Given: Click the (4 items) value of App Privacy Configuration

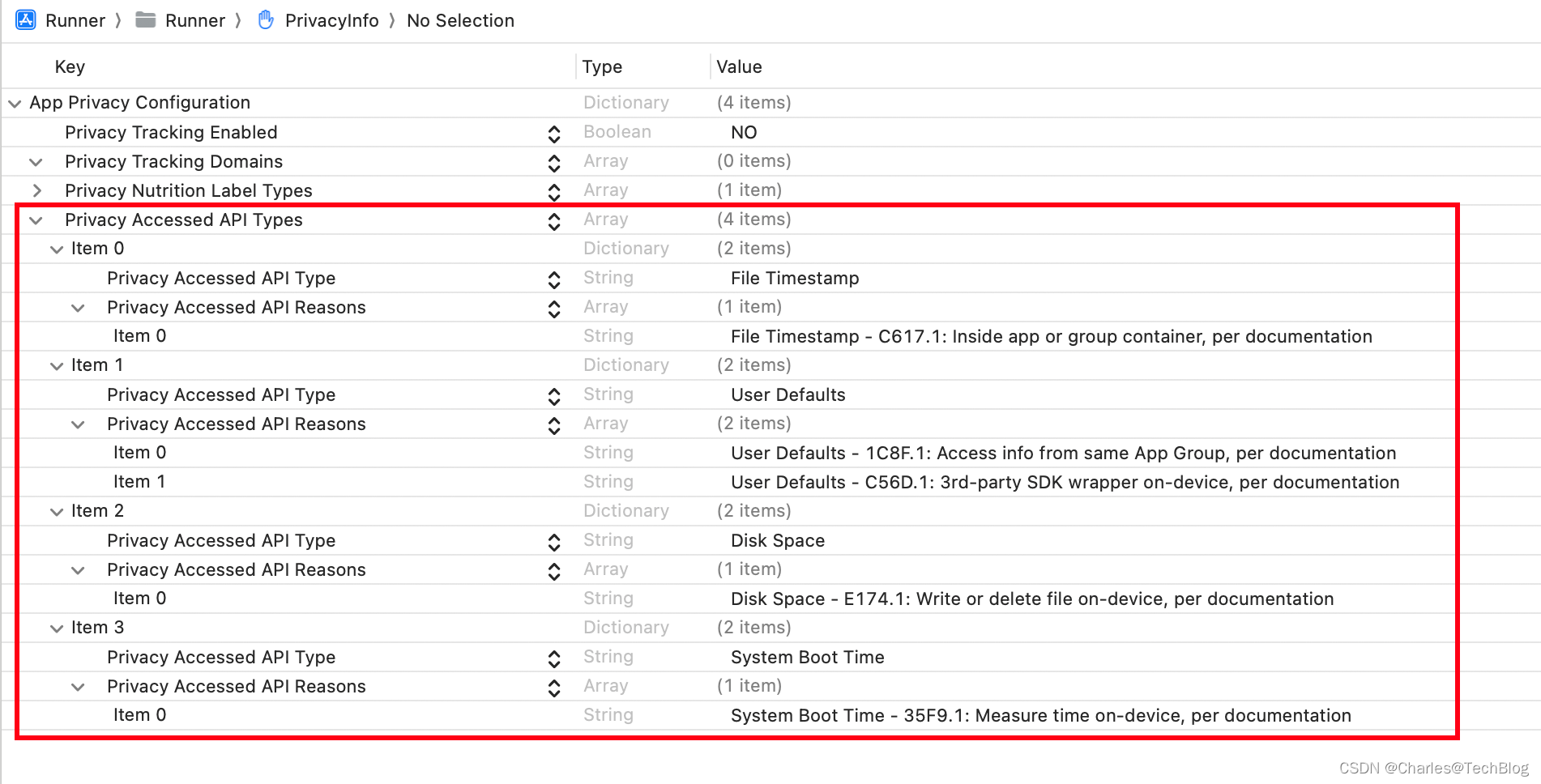Looking at the screenshot, I should click(x=754, y=102).
